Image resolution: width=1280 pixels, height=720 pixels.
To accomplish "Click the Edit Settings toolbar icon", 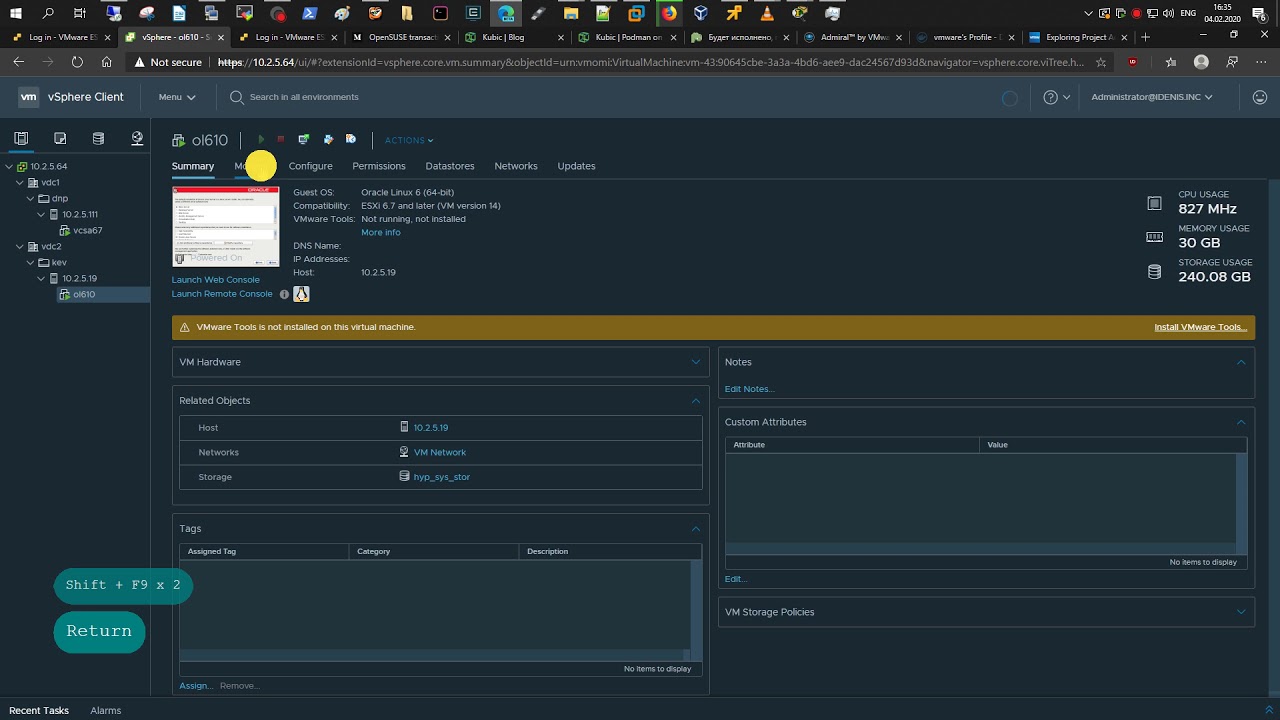I will (x=328, y=140).
